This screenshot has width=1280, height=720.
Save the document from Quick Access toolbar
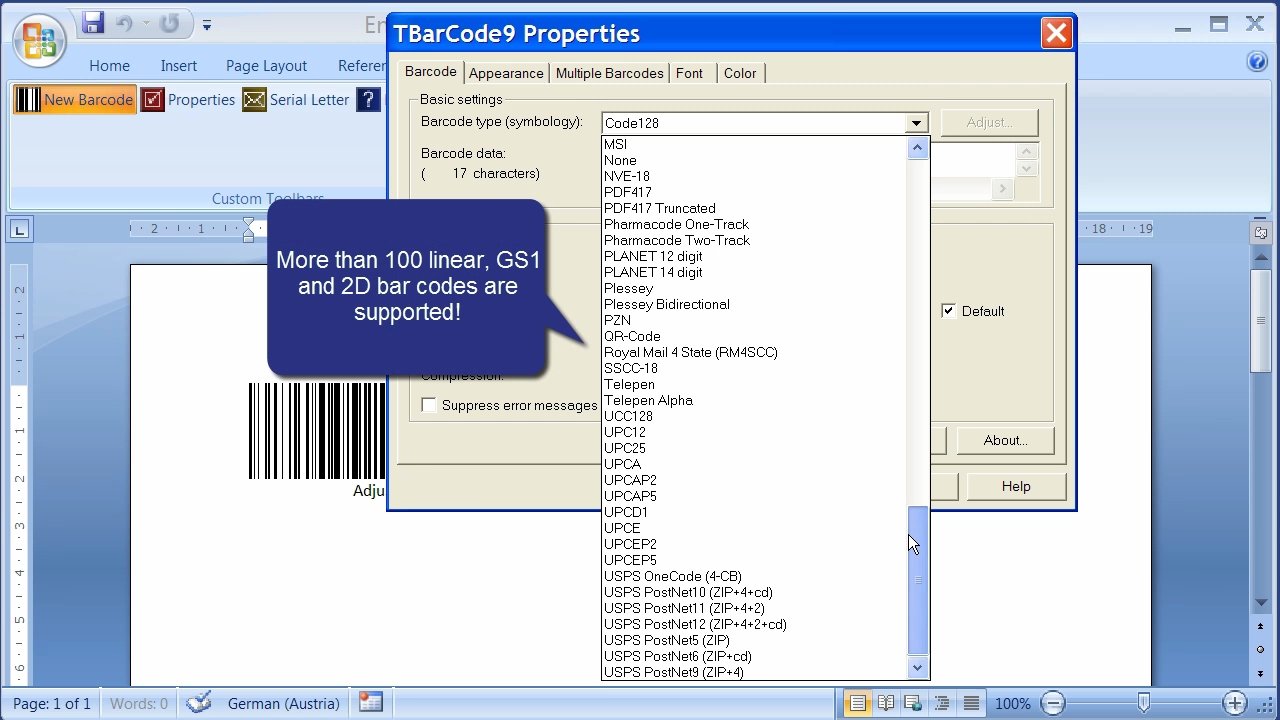93,24
